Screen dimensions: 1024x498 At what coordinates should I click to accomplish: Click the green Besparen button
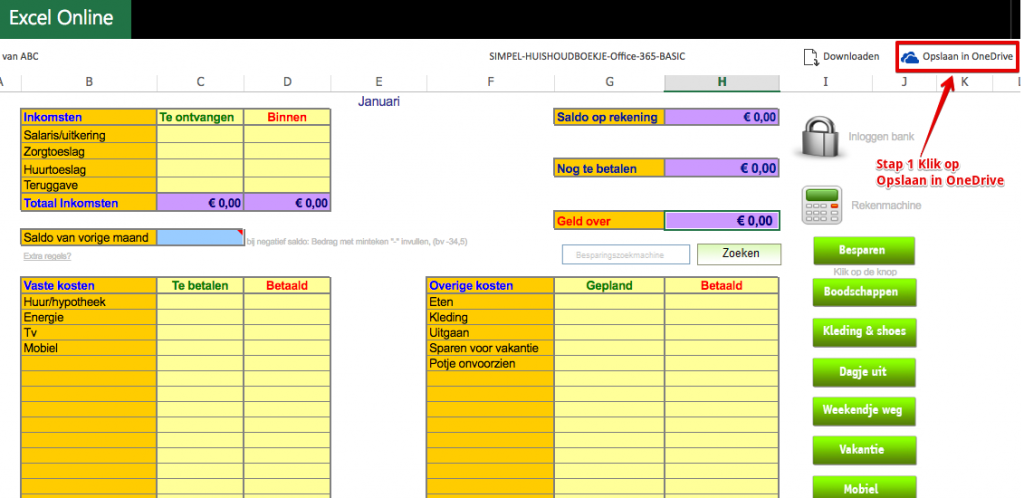[864, 251]
